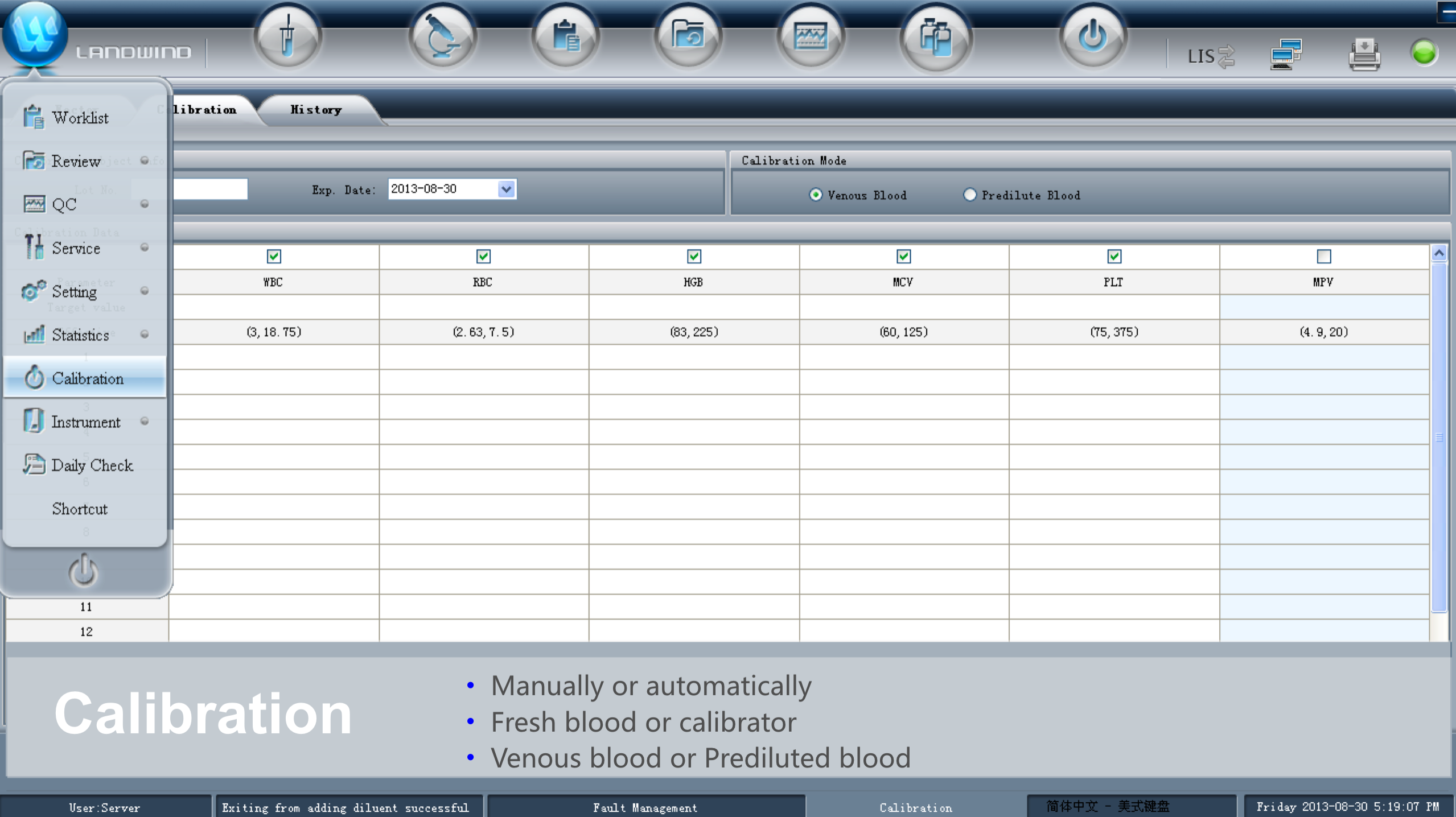The image size is (1456, 817).
Task: Click the Shortcut menu entry
Action: 80,509
